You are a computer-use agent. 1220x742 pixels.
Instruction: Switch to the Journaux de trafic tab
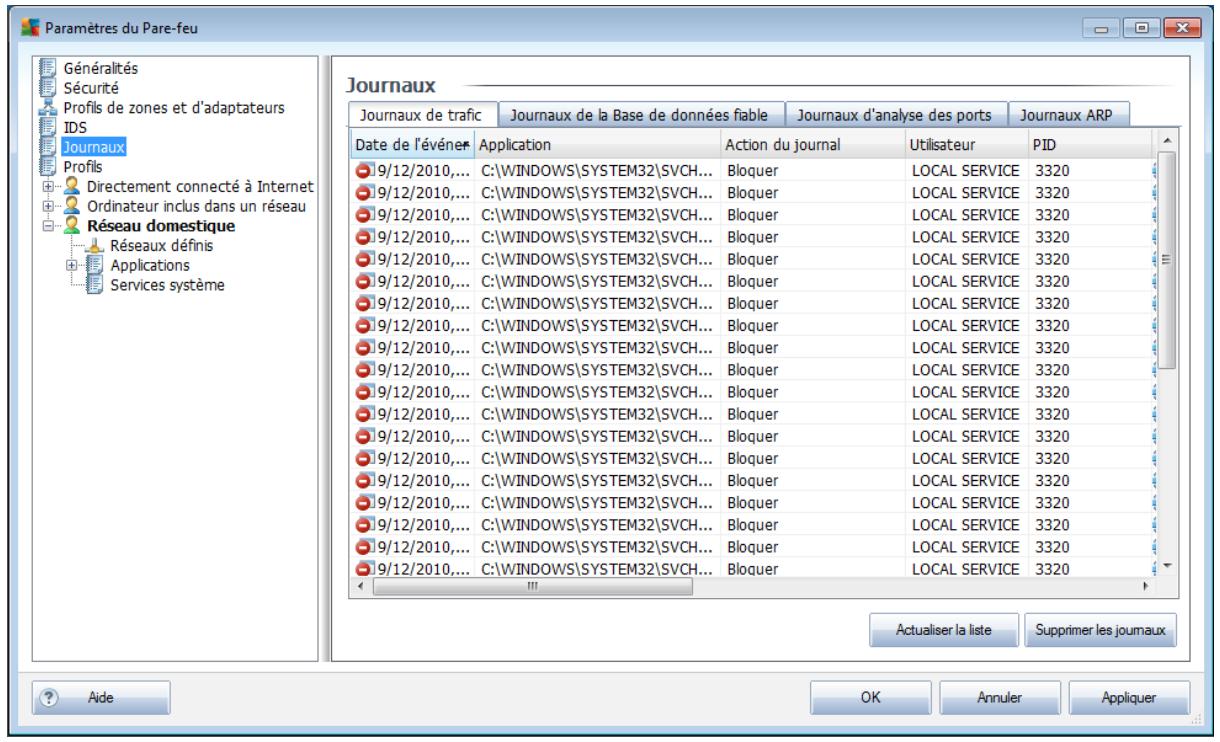point(421,115)
